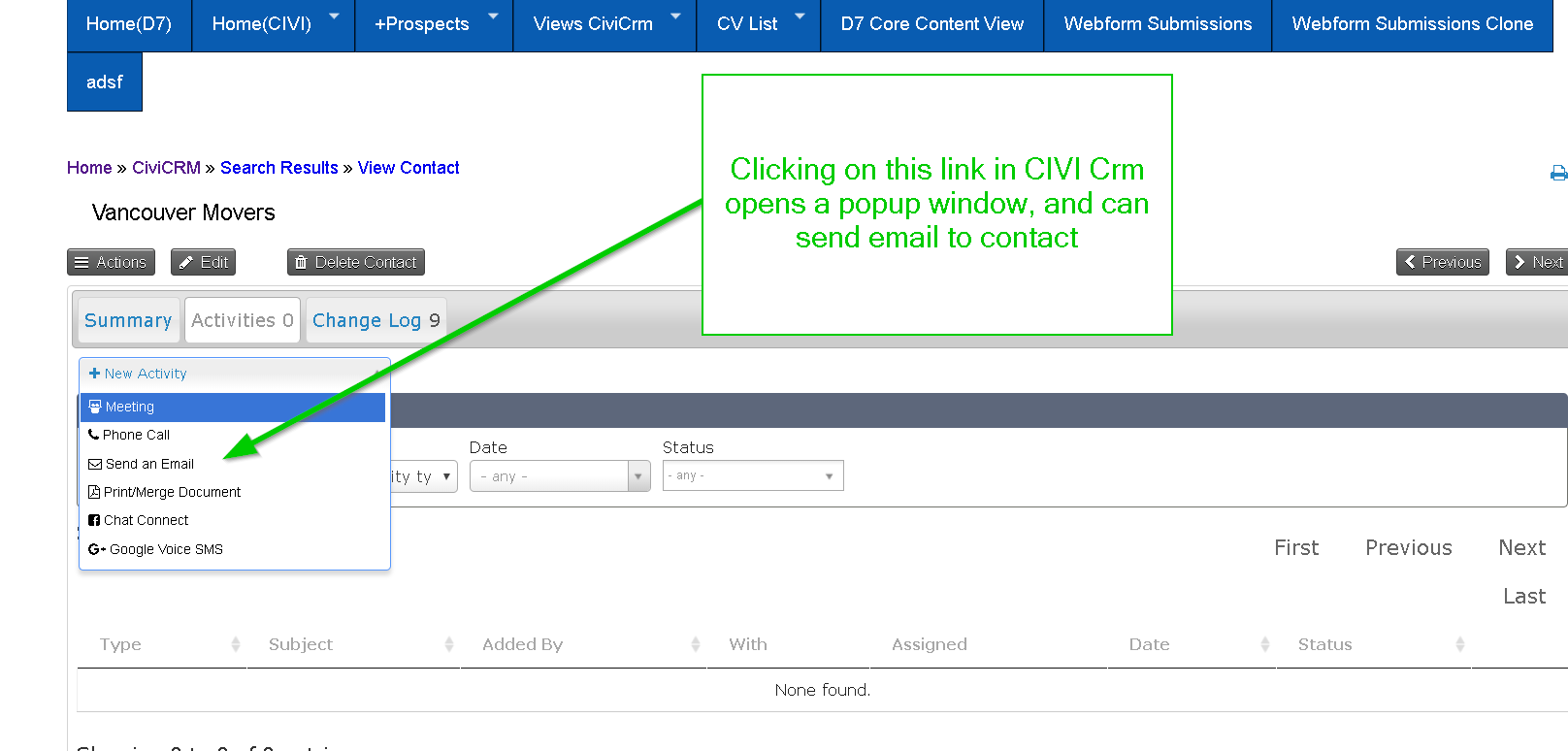This screenshot has width=1568, height=751.
Task: Expand the CV List menu arrow
Action: point(800,16)
